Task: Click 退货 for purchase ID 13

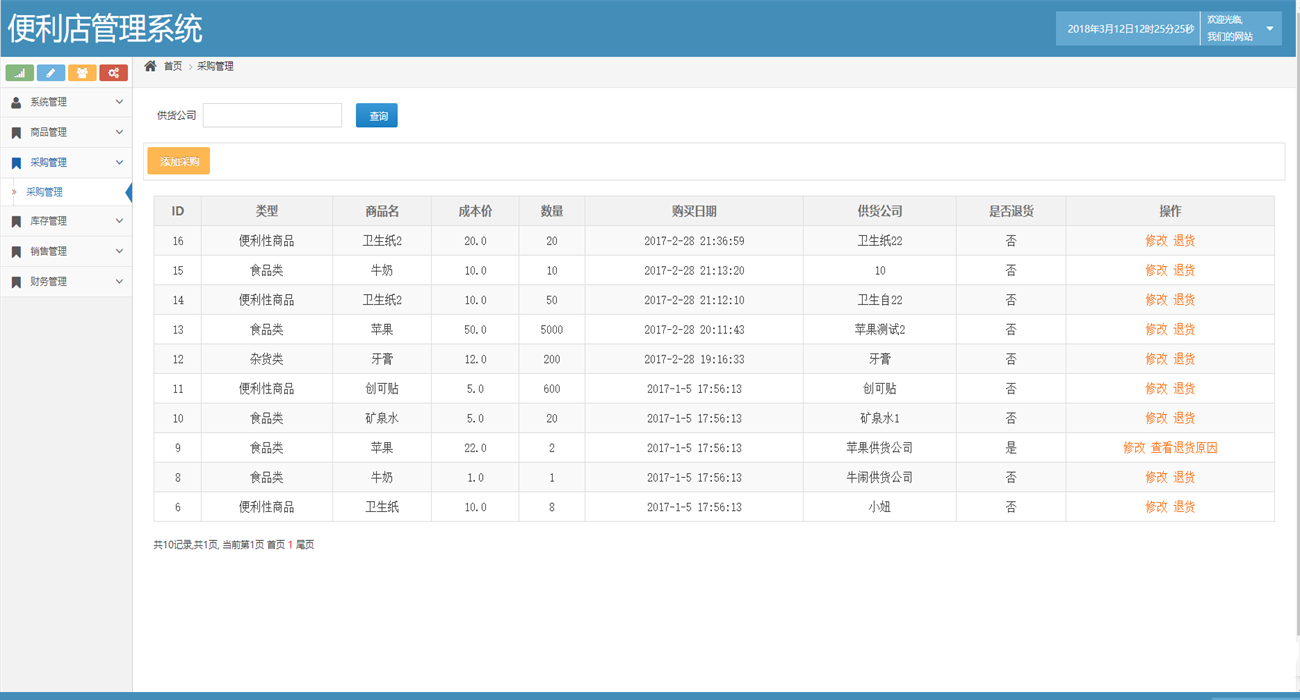Action: 1184,329
